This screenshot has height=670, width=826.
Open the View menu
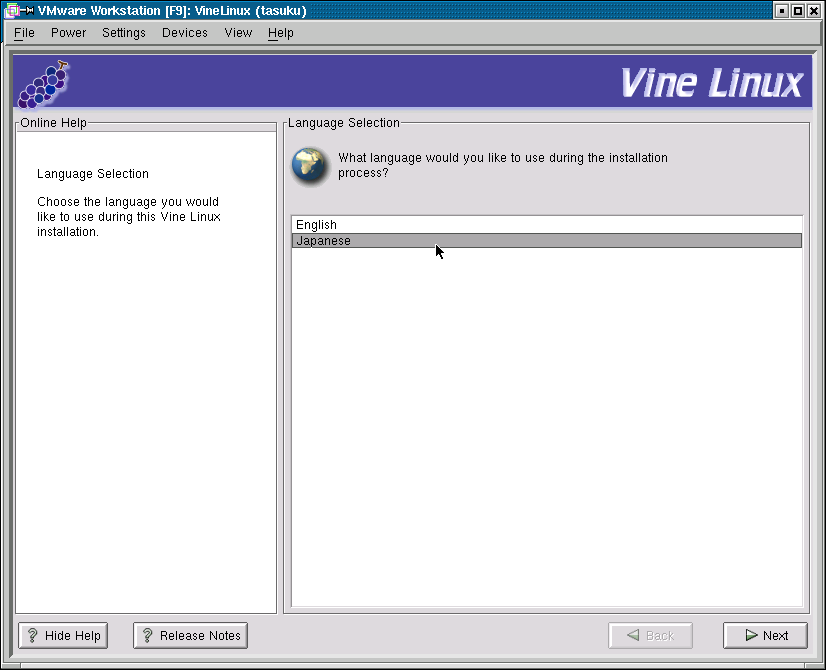(x=238, y=33)
